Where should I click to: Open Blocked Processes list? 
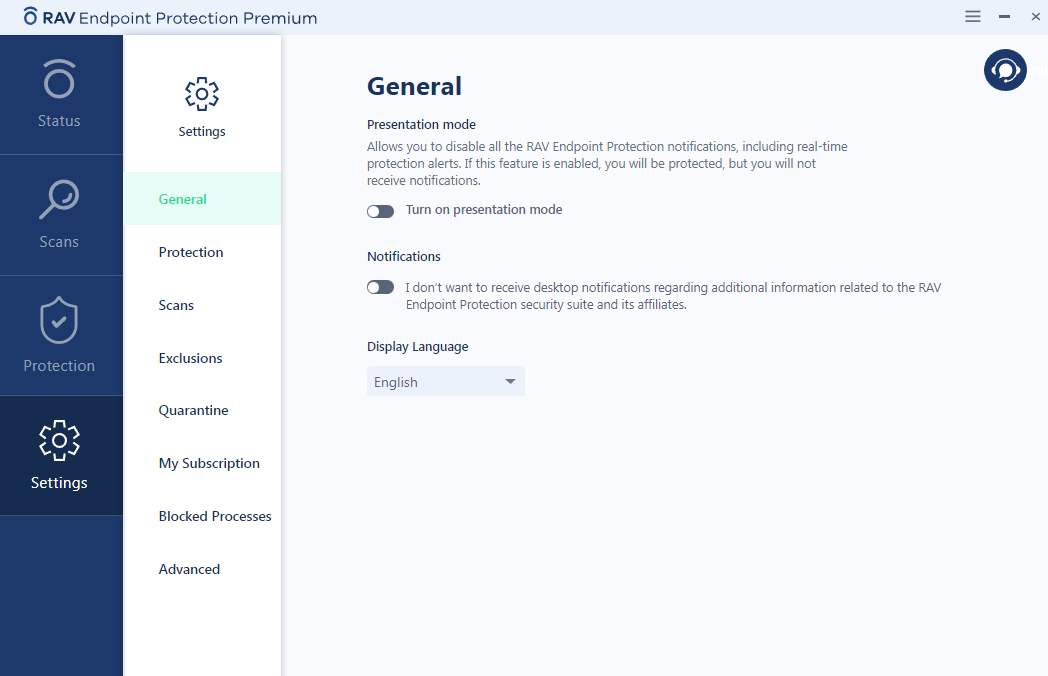pyautogui.click(x=215, y=516)
